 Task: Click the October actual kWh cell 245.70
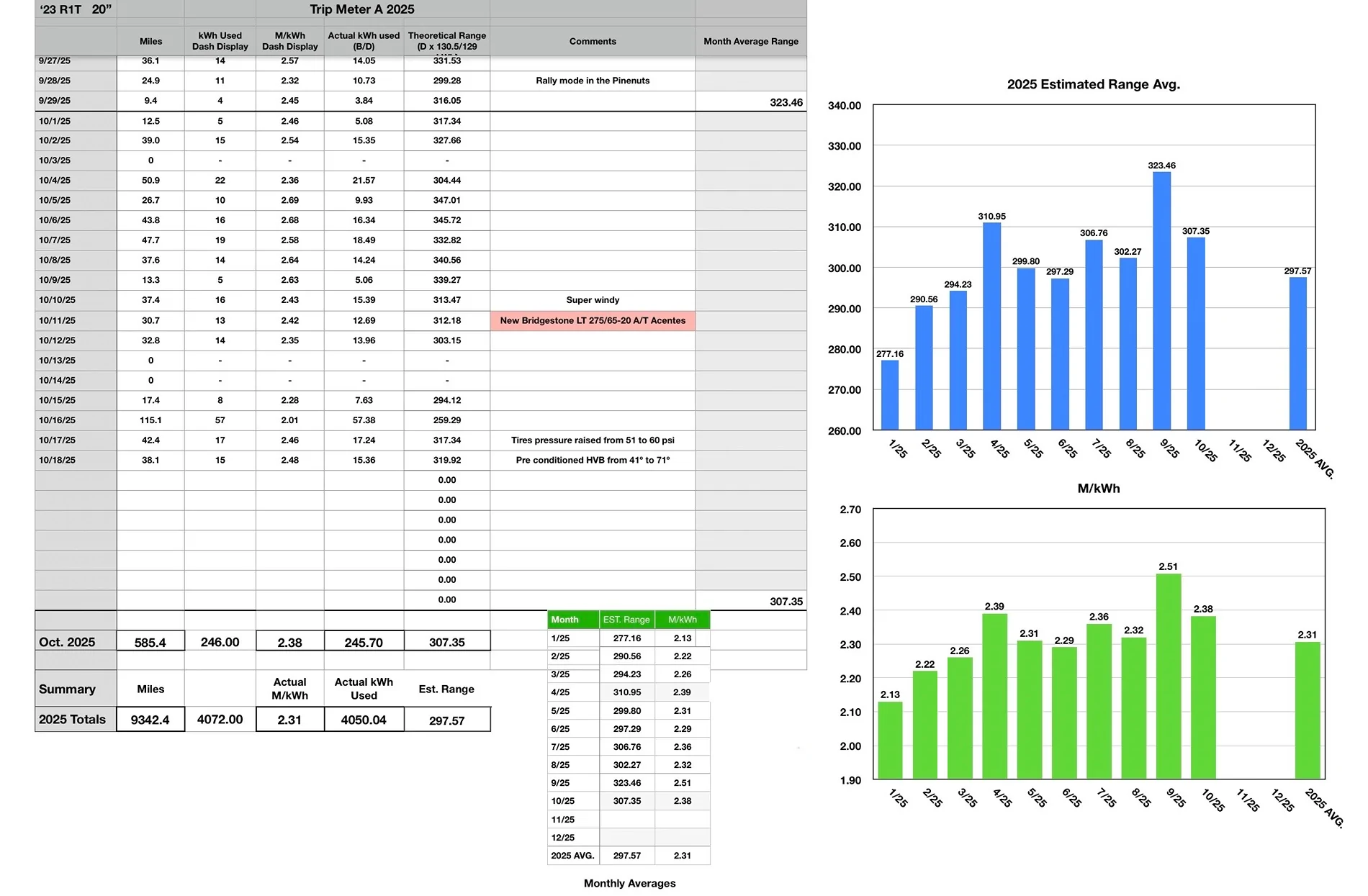pyautogui.click(x=364, y=642)
